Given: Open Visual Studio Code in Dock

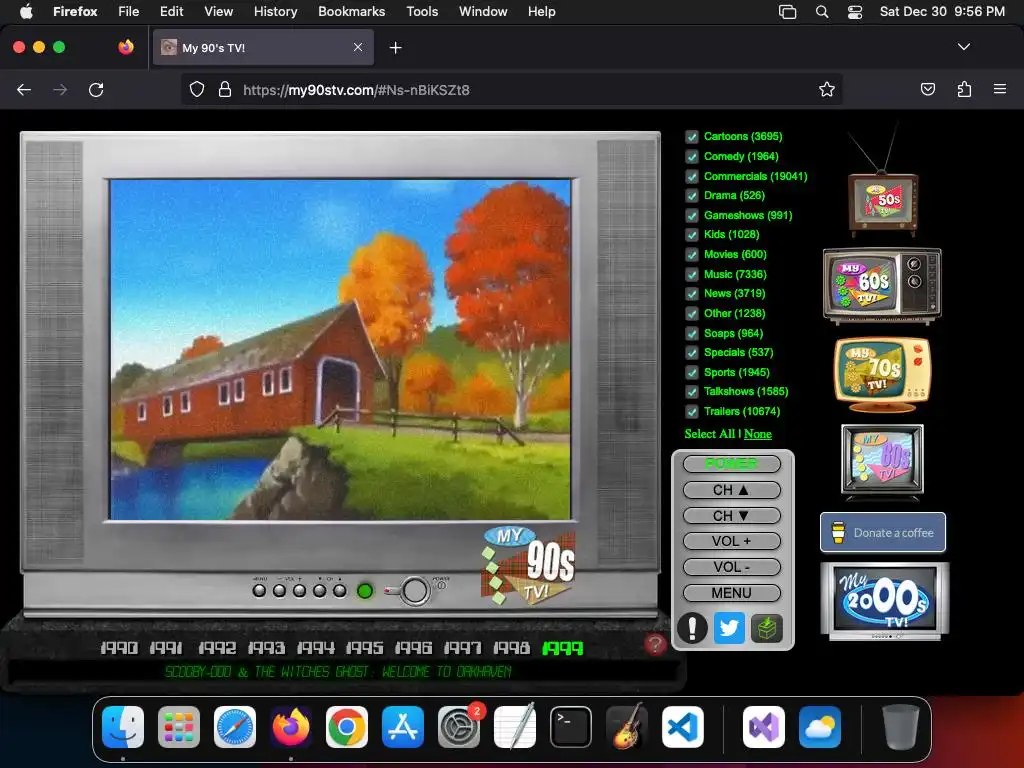Looking at the screenshot, I should pyautogui.click(x=682, y=727).
